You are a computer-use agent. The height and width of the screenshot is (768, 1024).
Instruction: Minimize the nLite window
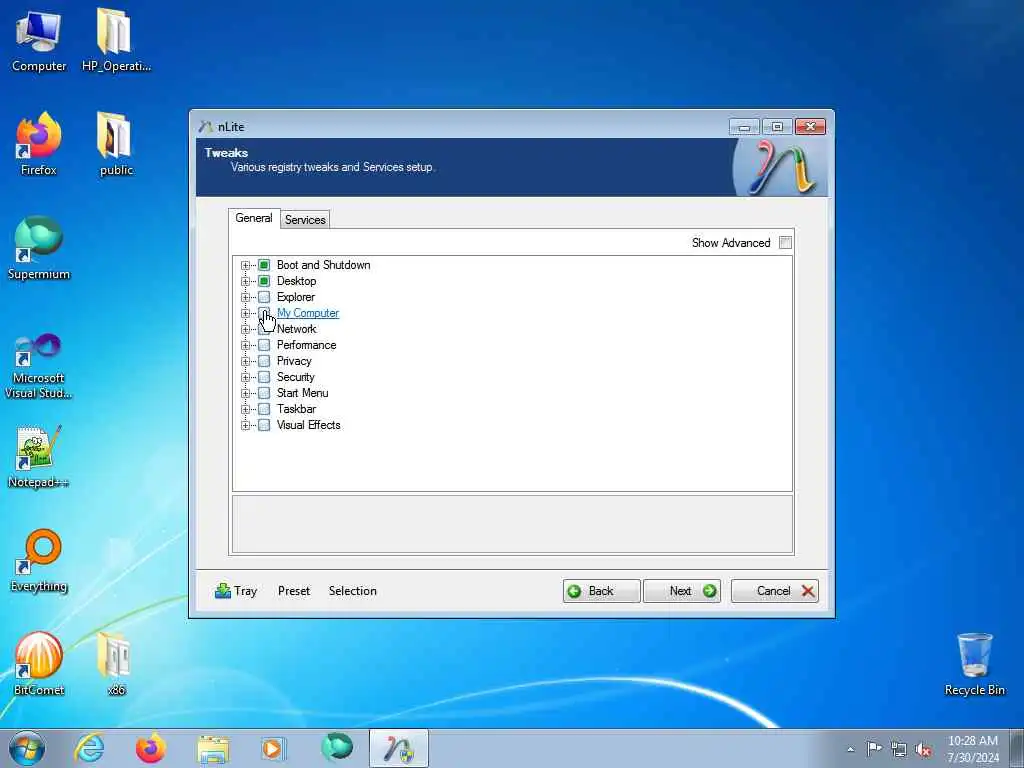click(744, 127)
